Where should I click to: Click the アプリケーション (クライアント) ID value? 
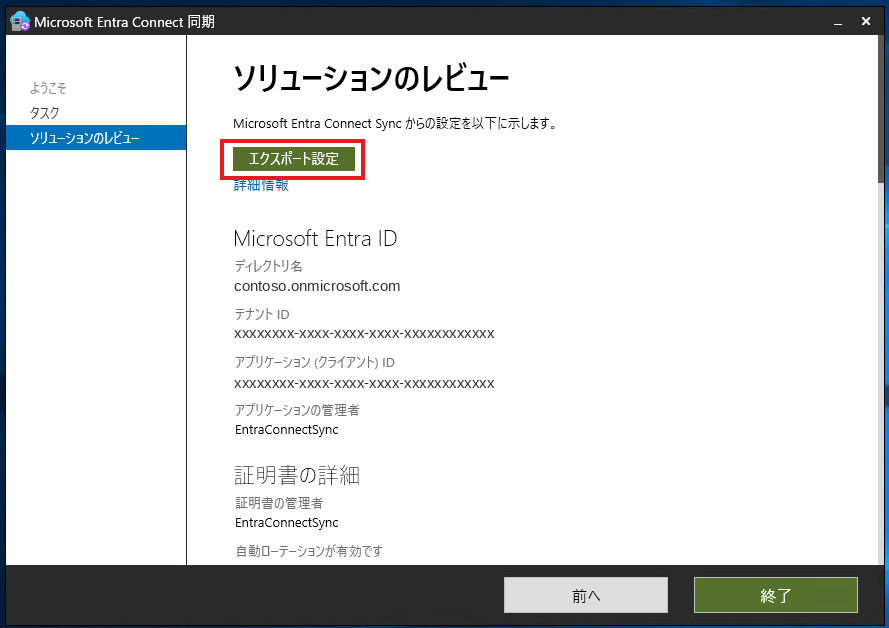(x=364, y=384)
